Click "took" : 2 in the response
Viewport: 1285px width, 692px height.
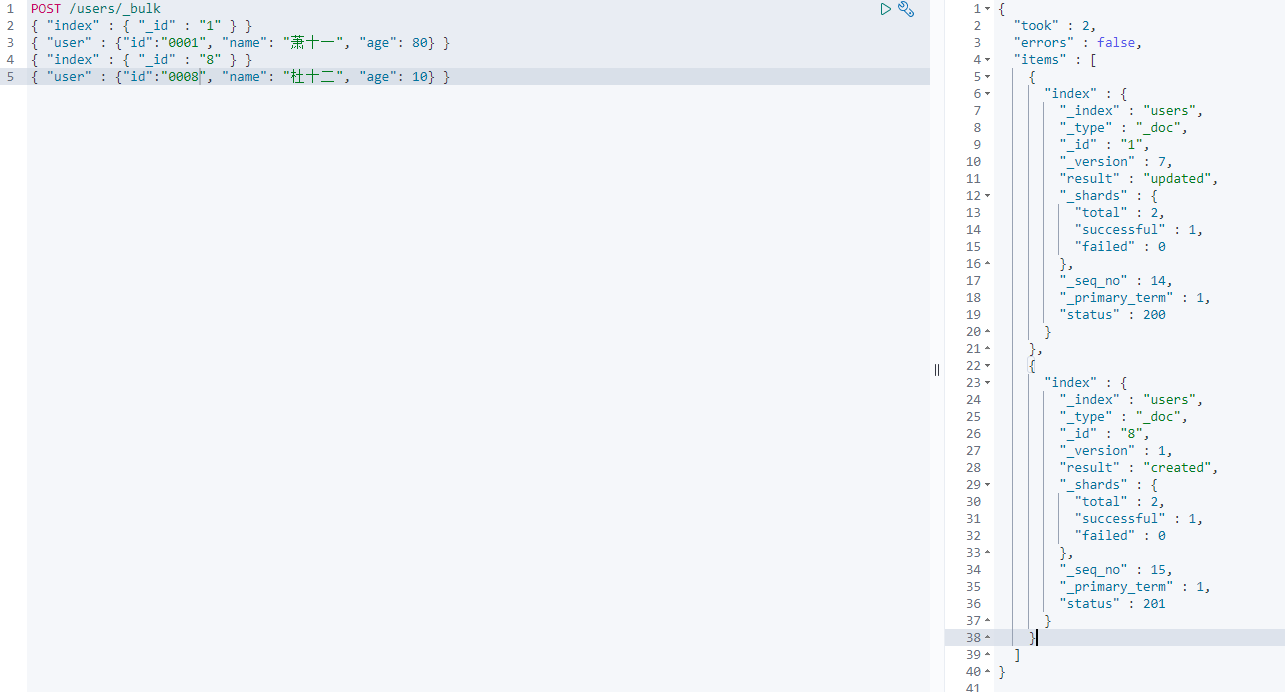pyautogui.click(x=1053, y=26)
